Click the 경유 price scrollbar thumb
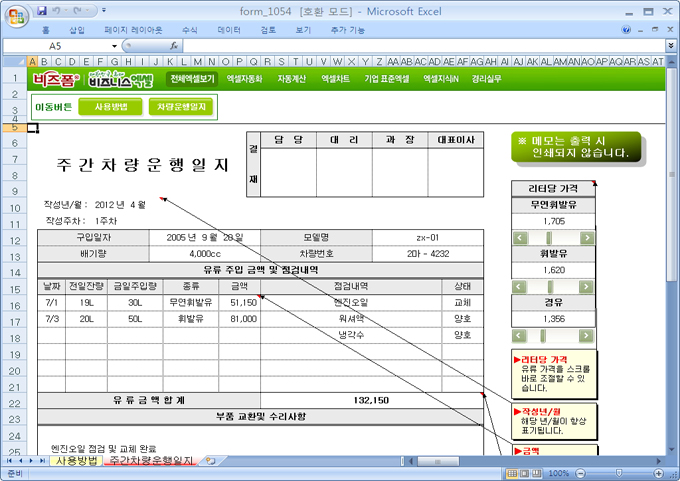 (x=543, y=335)
